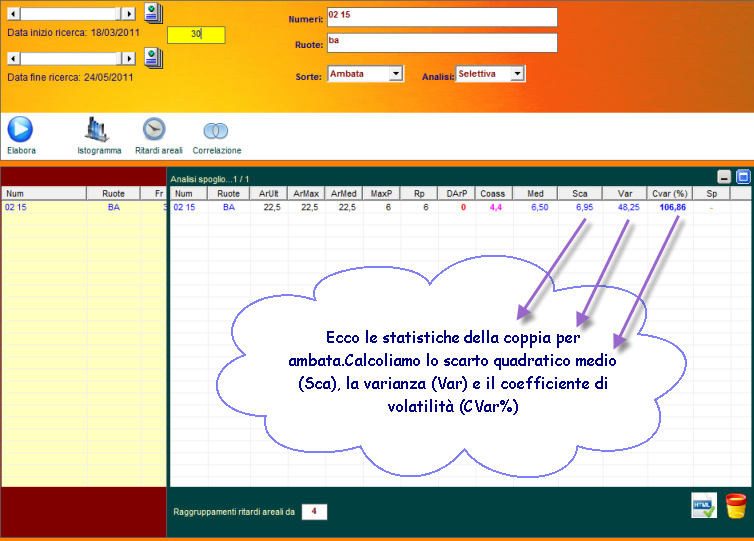Viewport: 754px width, 541px height.
Task: Sort by ArMax column header
Action: [306, 193]
